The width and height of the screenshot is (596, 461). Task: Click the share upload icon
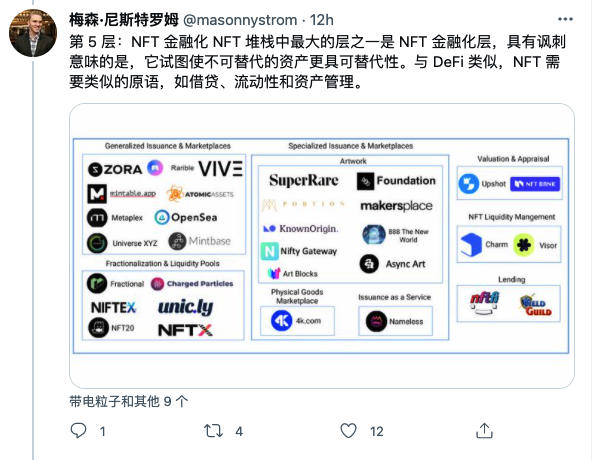point(484,431)
